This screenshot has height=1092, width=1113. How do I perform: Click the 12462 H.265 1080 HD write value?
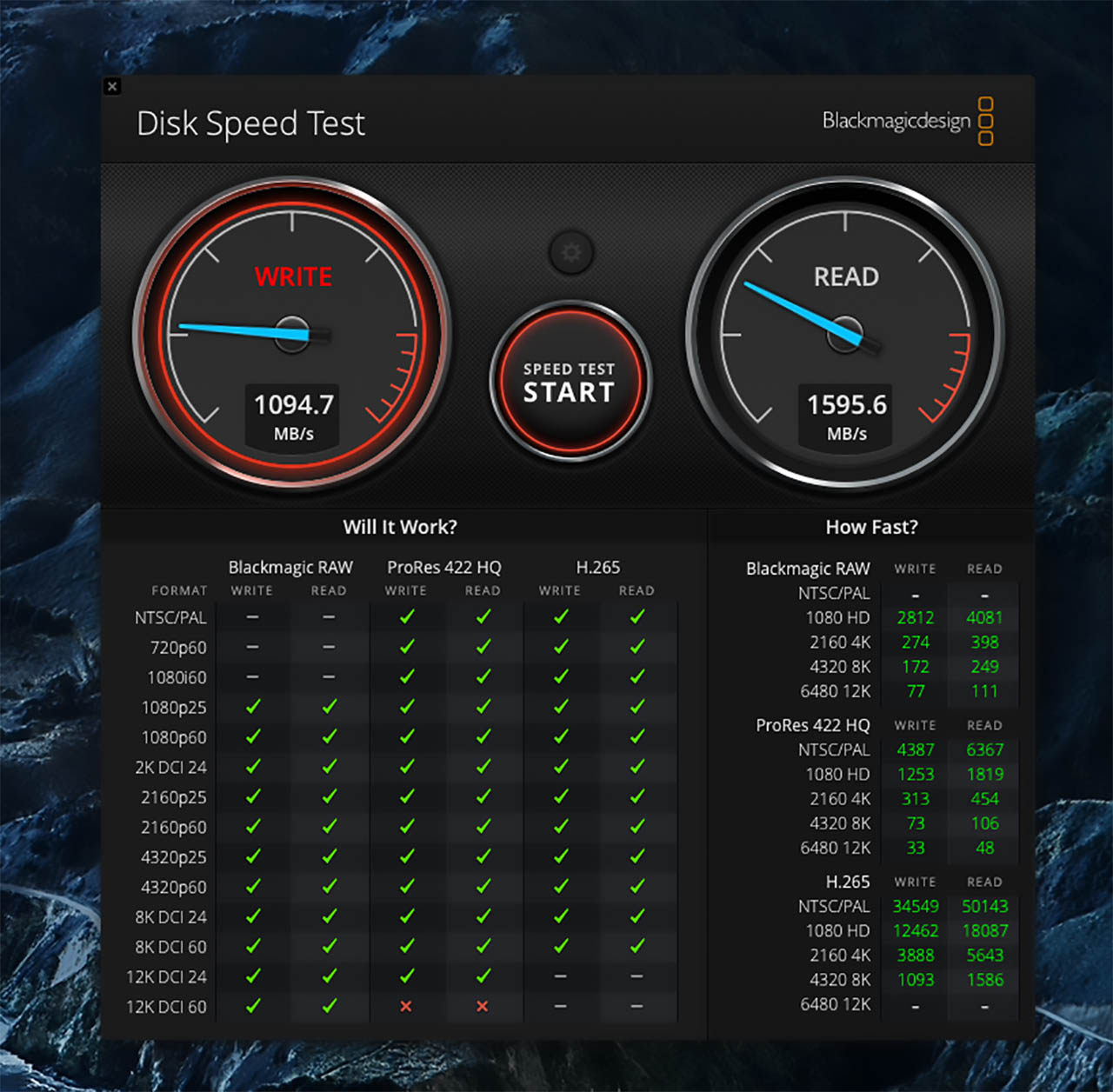[x=916, y=930]
